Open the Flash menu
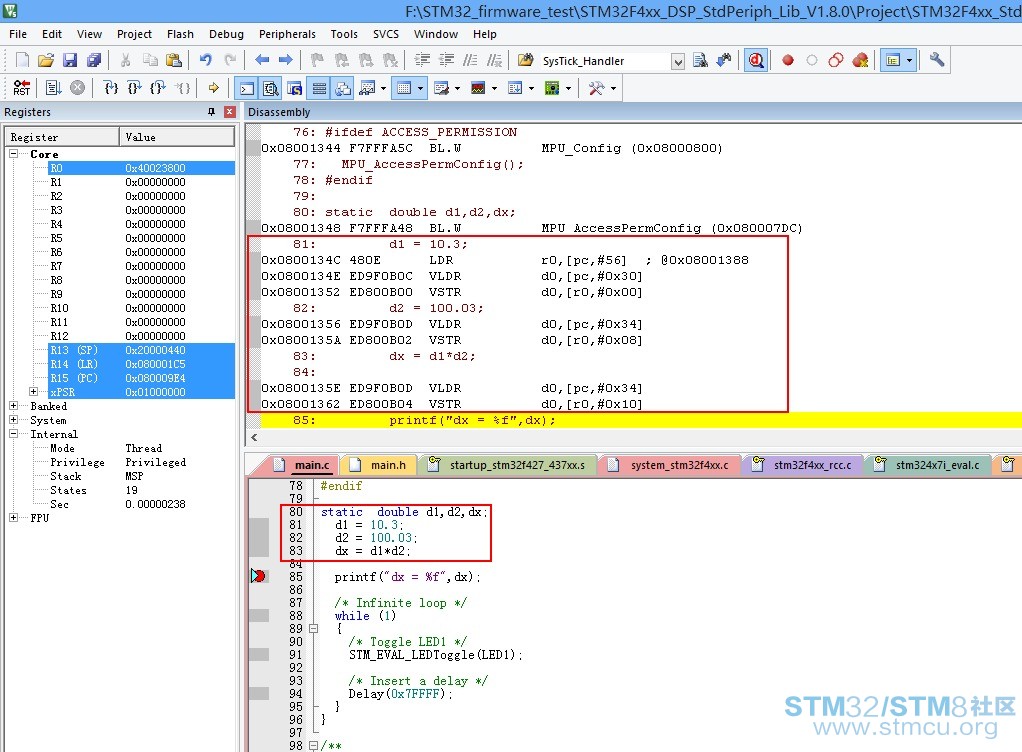 (180, 34)
